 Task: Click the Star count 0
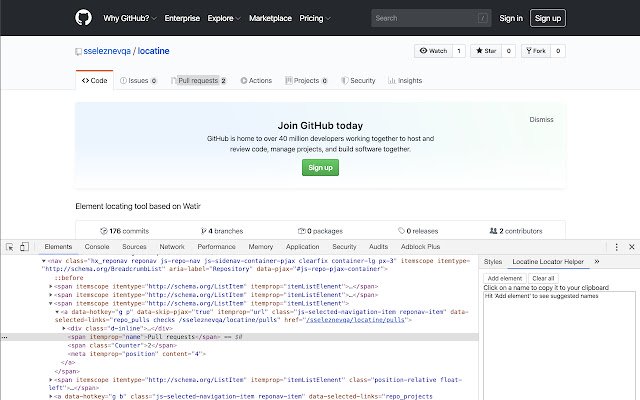509,51
